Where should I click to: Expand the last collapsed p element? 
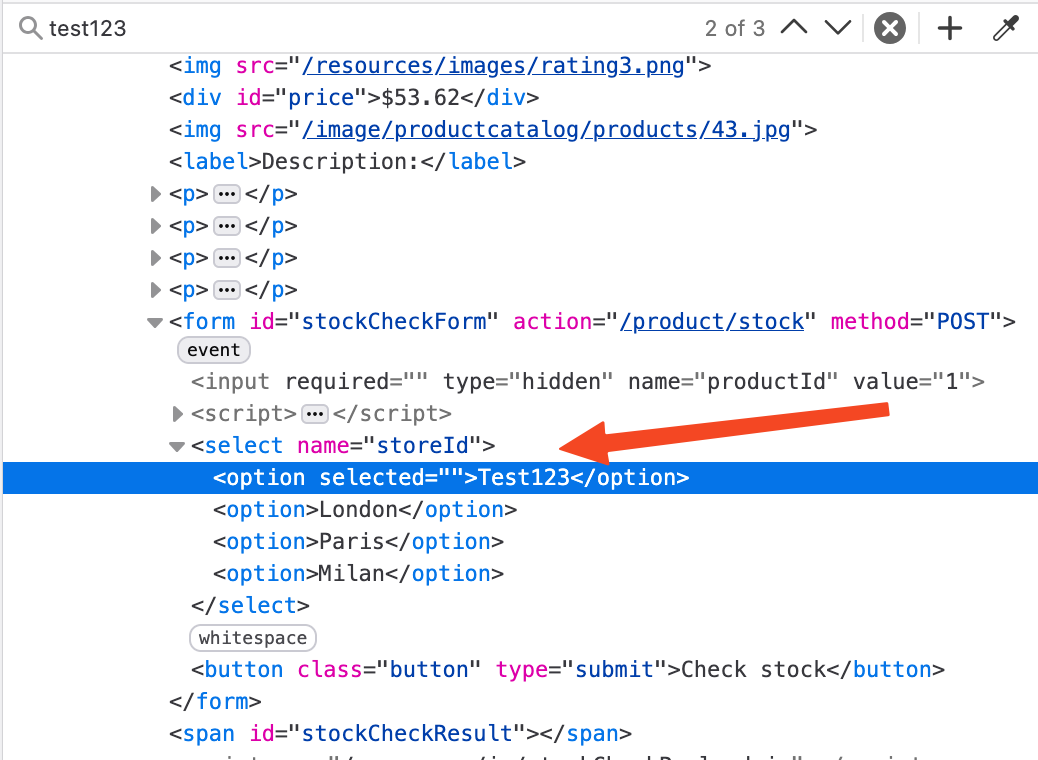tap(155, 290)
